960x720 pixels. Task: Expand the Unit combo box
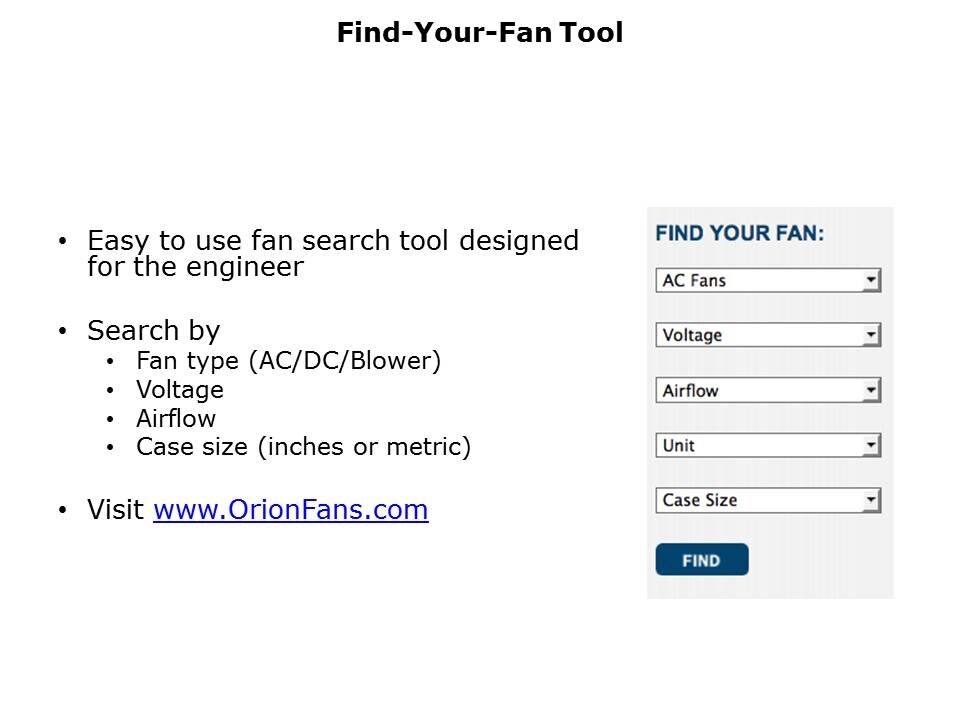coord(760,445)
